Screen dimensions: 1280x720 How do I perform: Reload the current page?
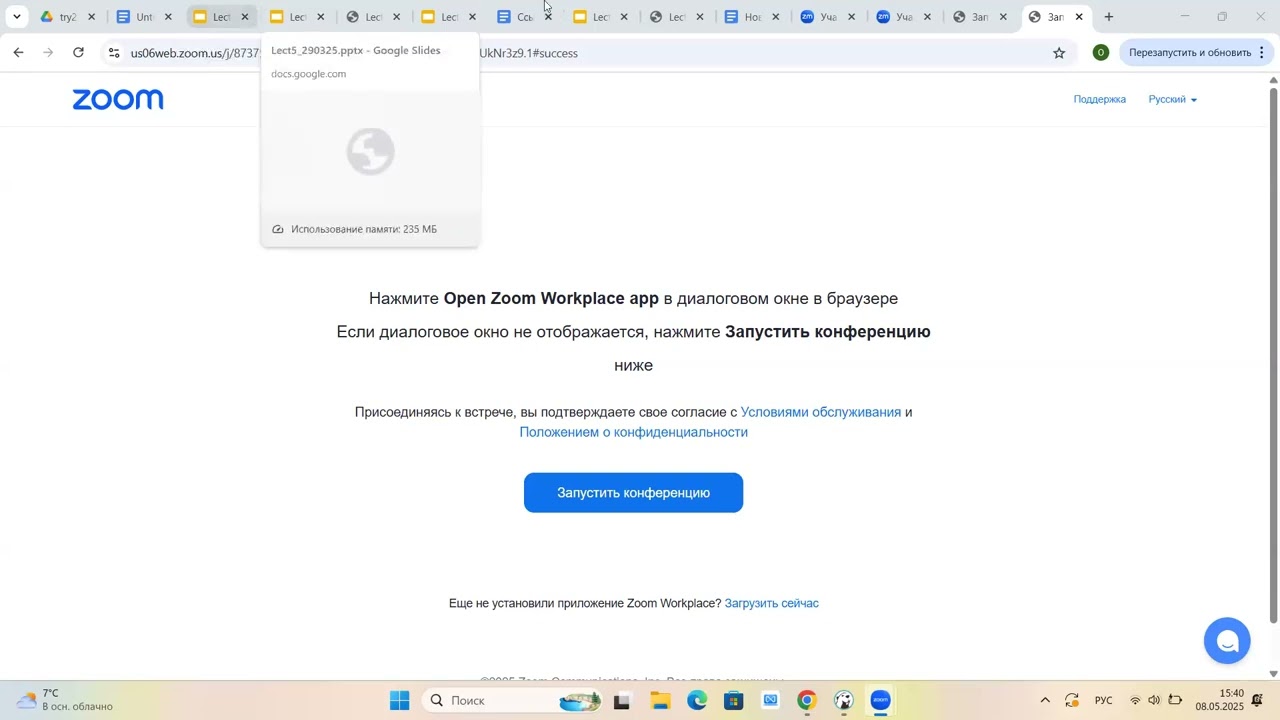click(x=79, y=53)
